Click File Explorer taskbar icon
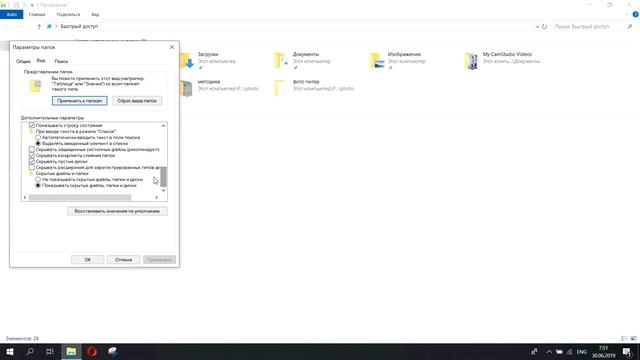Image resolution: width=640 pixels, height=360 pixels. click(71, 351)
